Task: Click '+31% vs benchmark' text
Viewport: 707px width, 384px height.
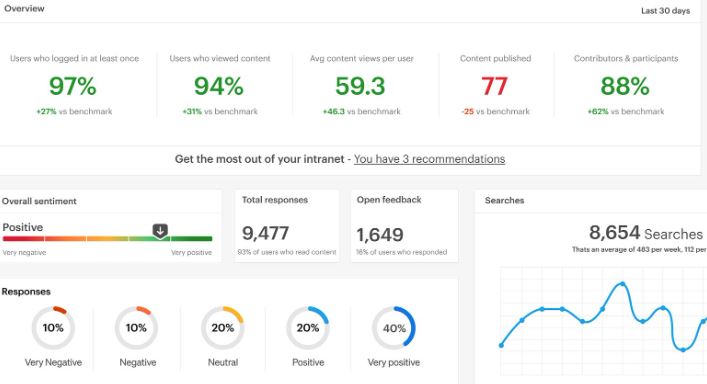Action: coord(220,111)
